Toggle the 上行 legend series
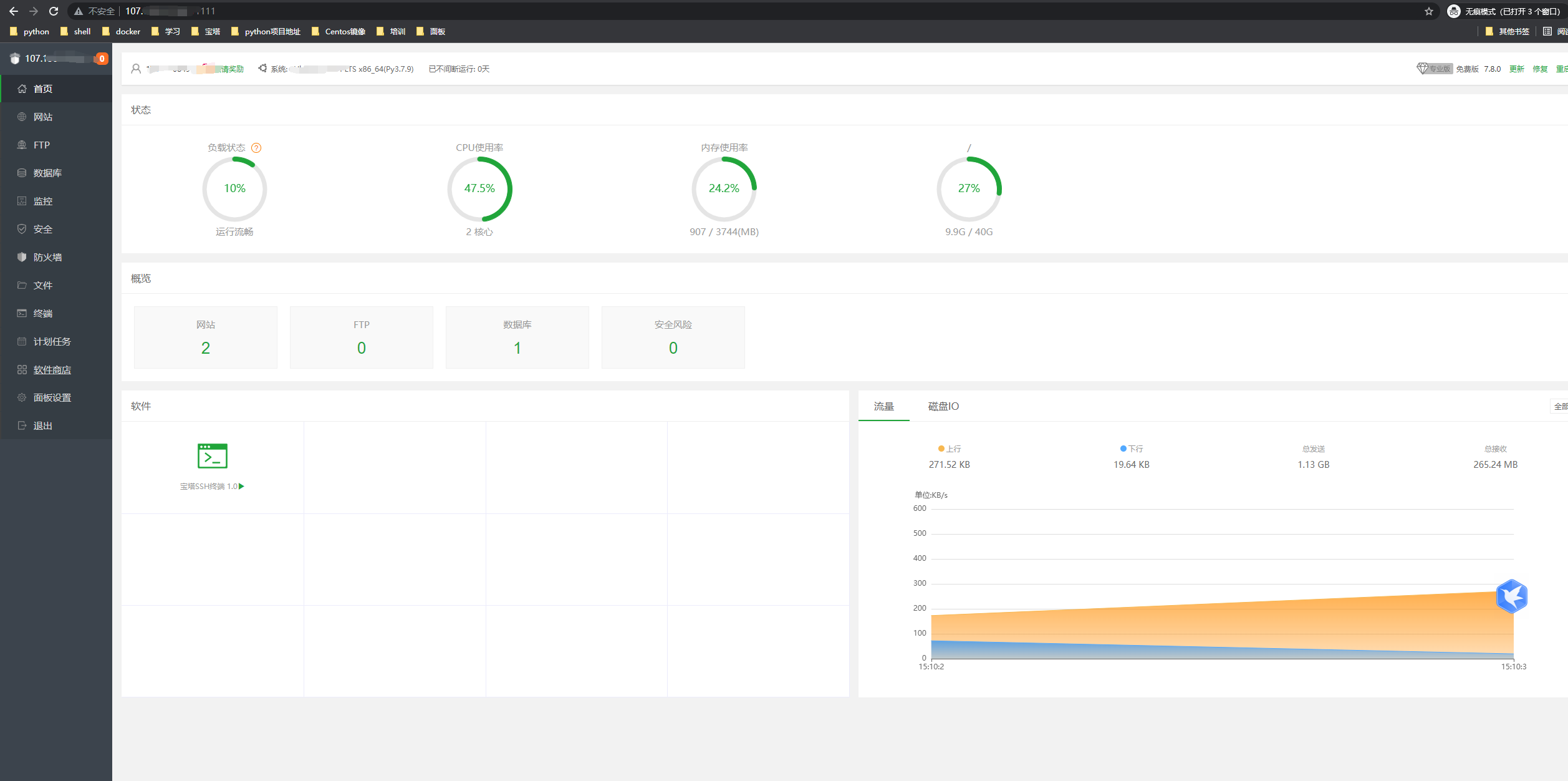1568x781 pixels. pyautogui.click(x=950, y=449)
